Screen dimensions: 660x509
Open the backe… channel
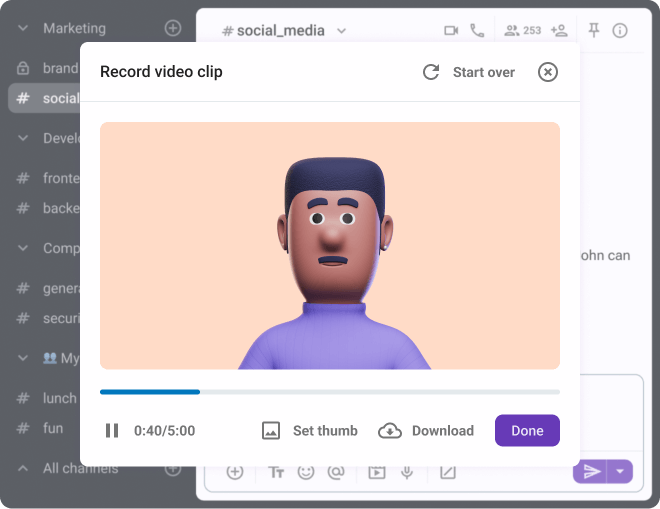[47, 208]
